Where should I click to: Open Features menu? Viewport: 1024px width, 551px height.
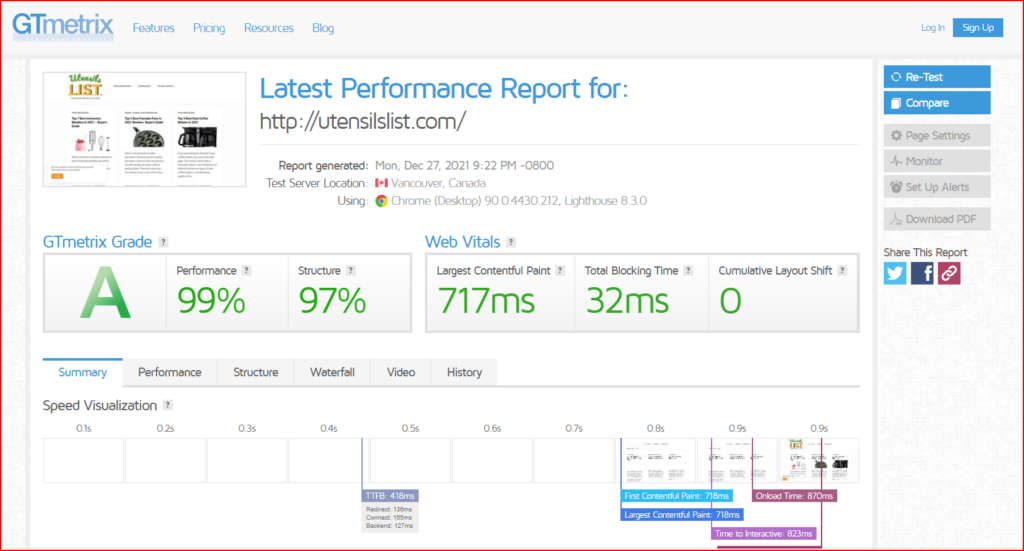(153, 28)
